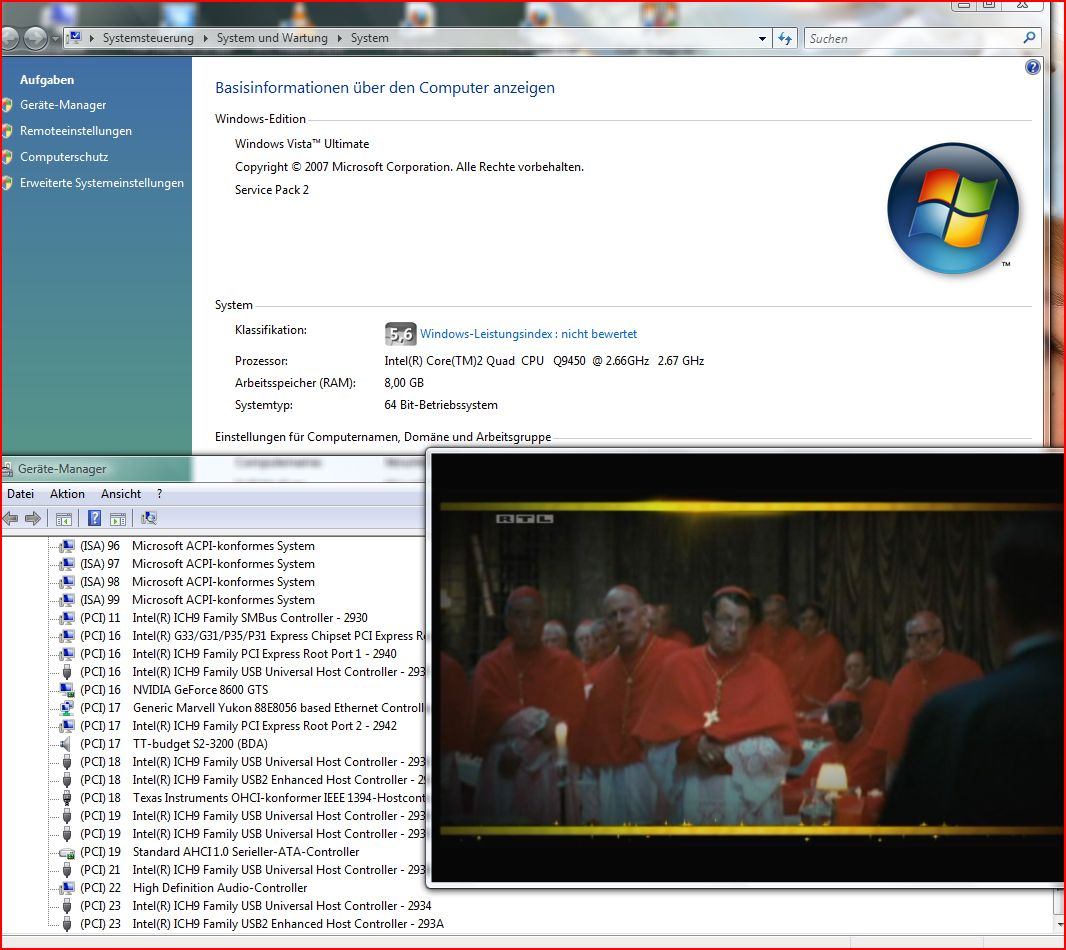The image size is (1066, 950).
Task: Open Remoteeinstellungen link
Action: pyautogui.click(x=76, y=131)
